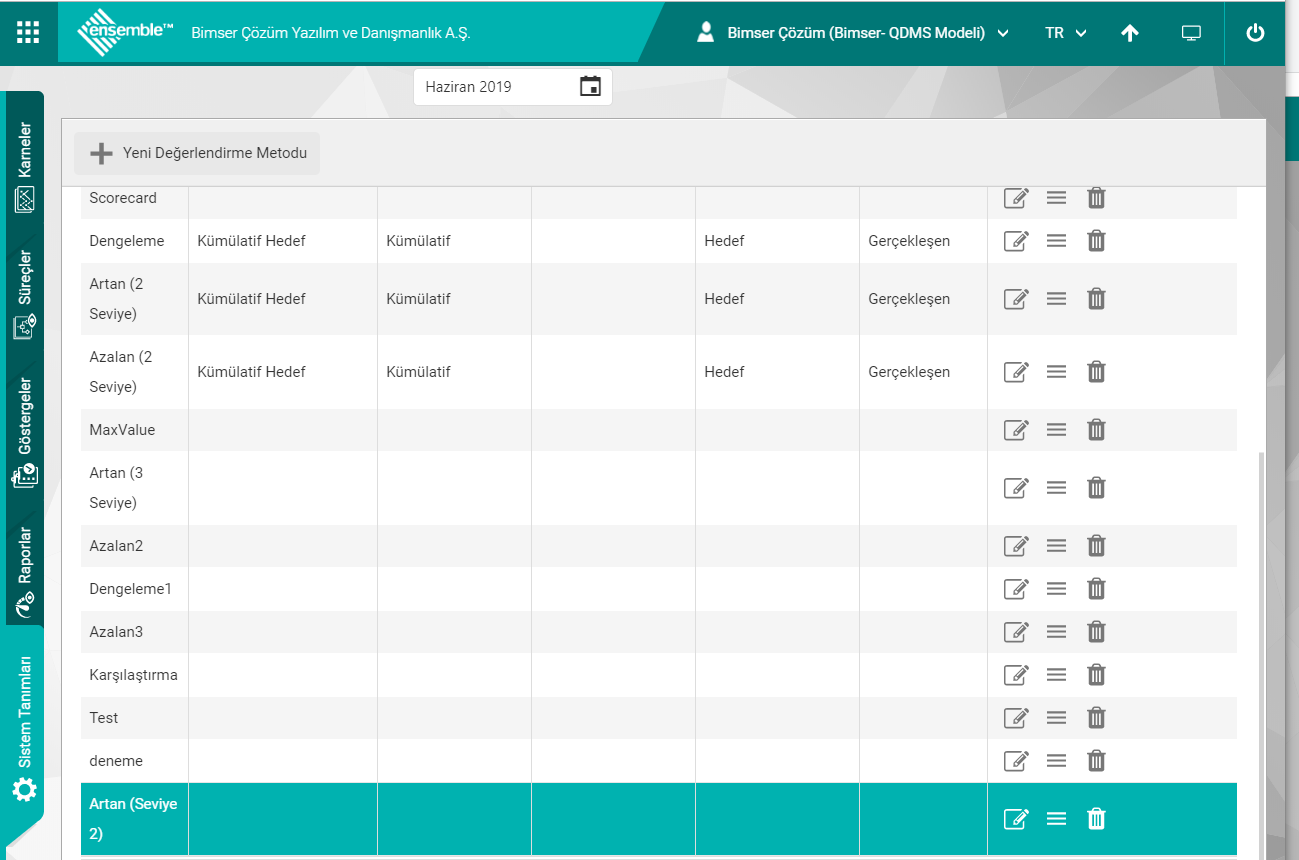Click Yeni Değerlendirme Metodu button
The width and height of the screenshot is (1299, 860).
197,154
